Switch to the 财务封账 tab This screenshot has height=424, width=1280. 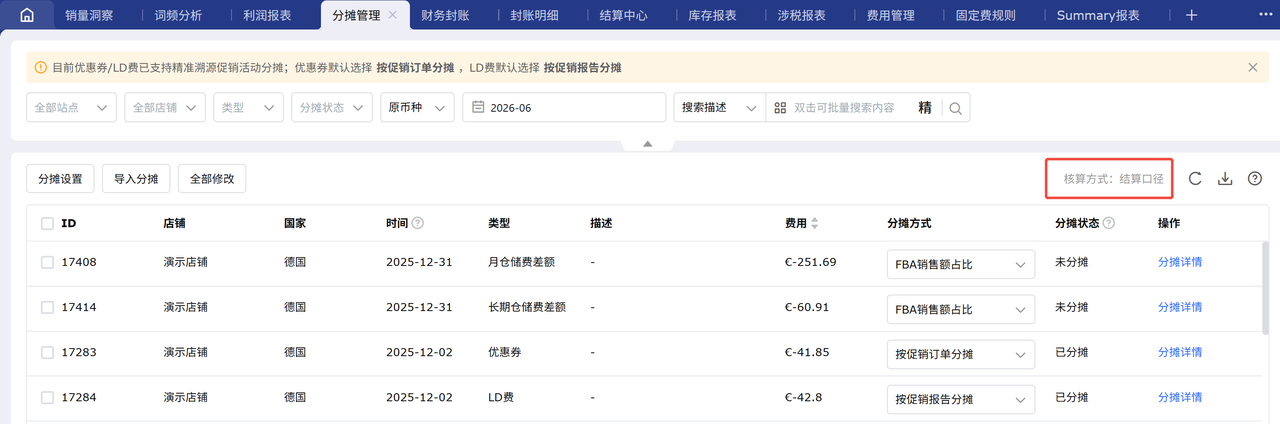click(x=446, y=15)
